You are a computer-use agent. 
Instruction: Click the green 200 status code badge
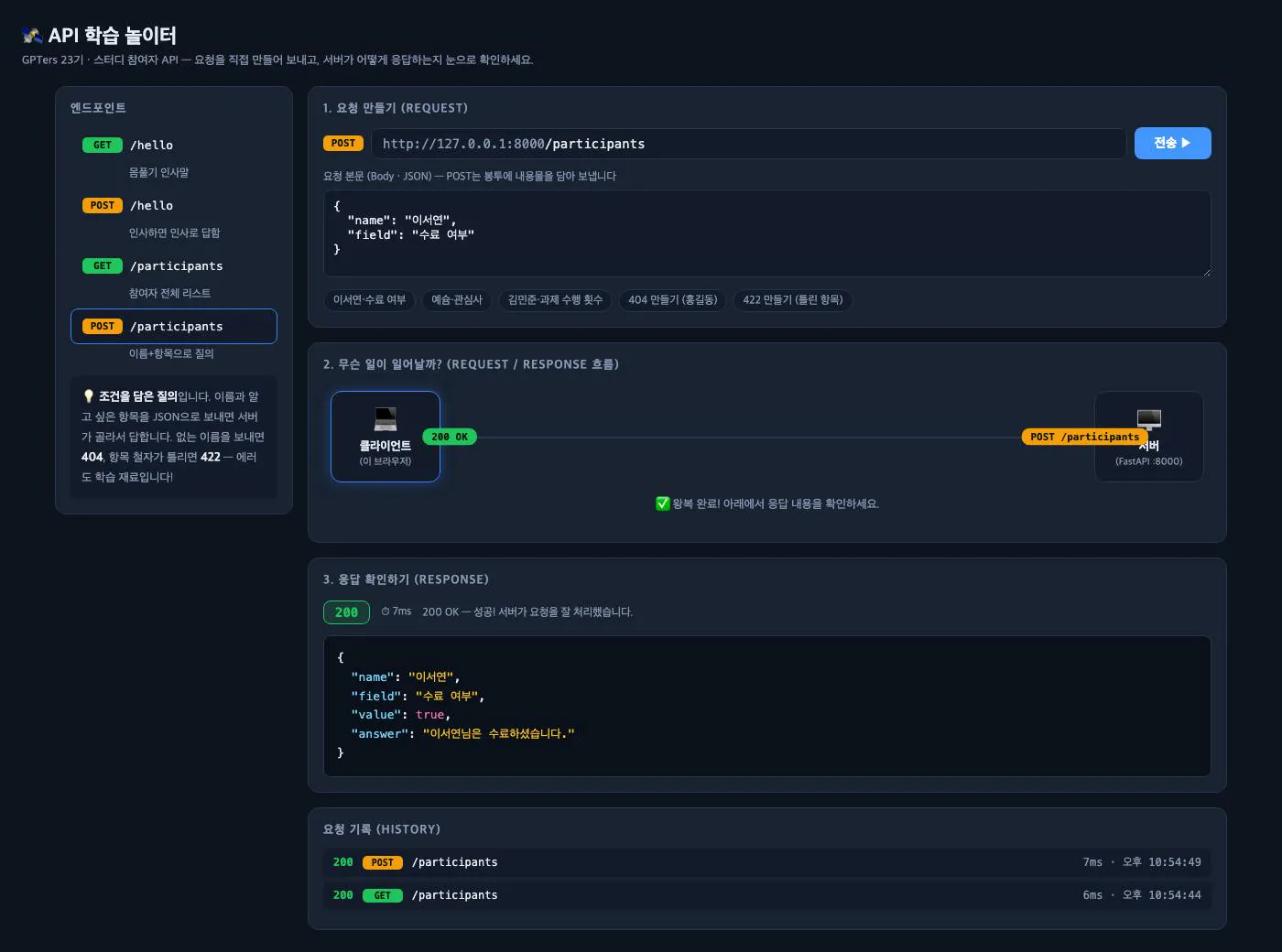(x=346, y=612)
